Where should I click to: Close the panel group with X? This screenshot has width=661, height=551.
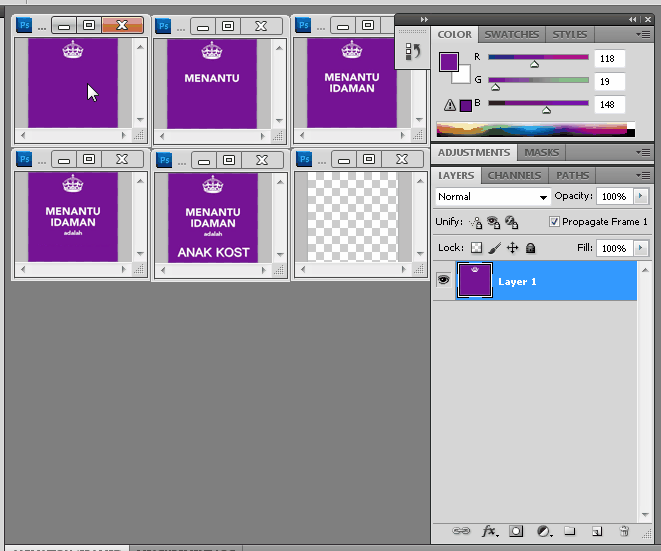(x=648, y=19)
